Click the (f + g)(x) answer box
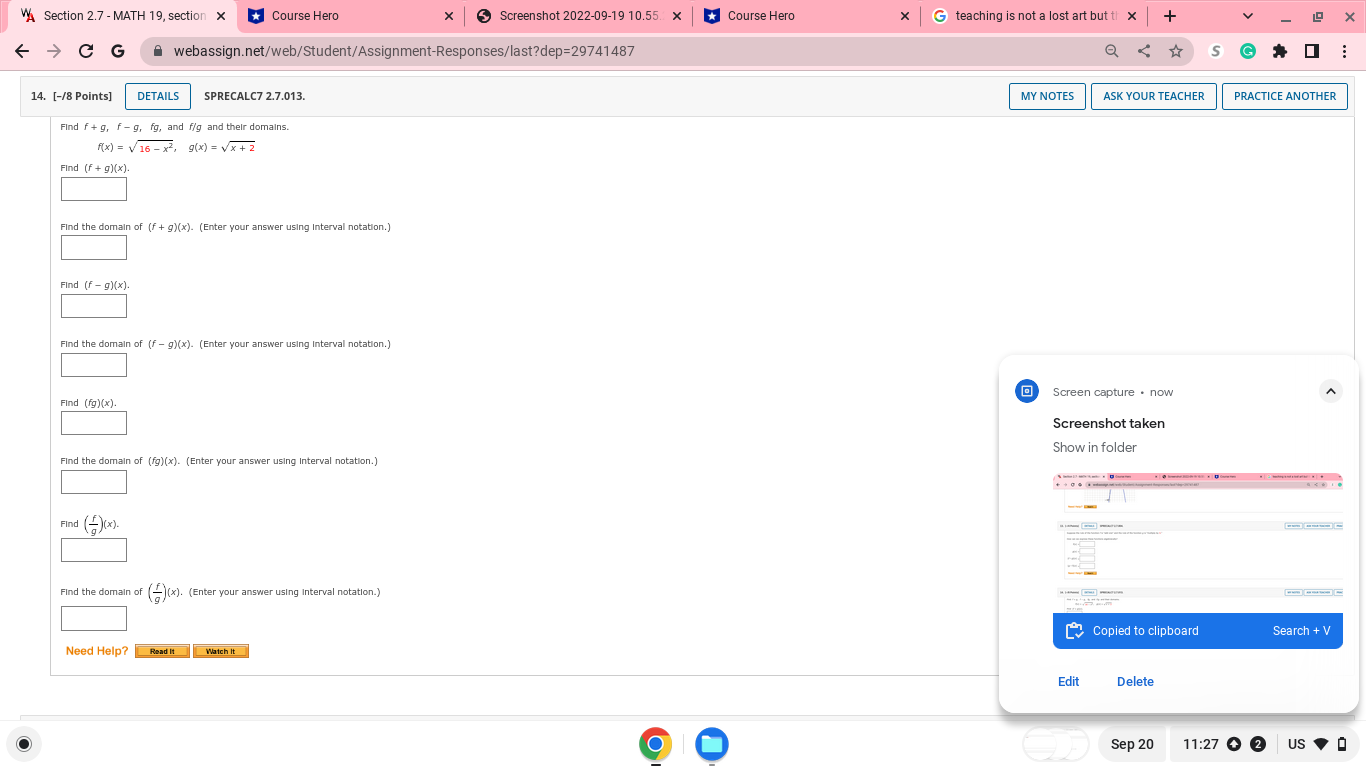 pos(94,189)
